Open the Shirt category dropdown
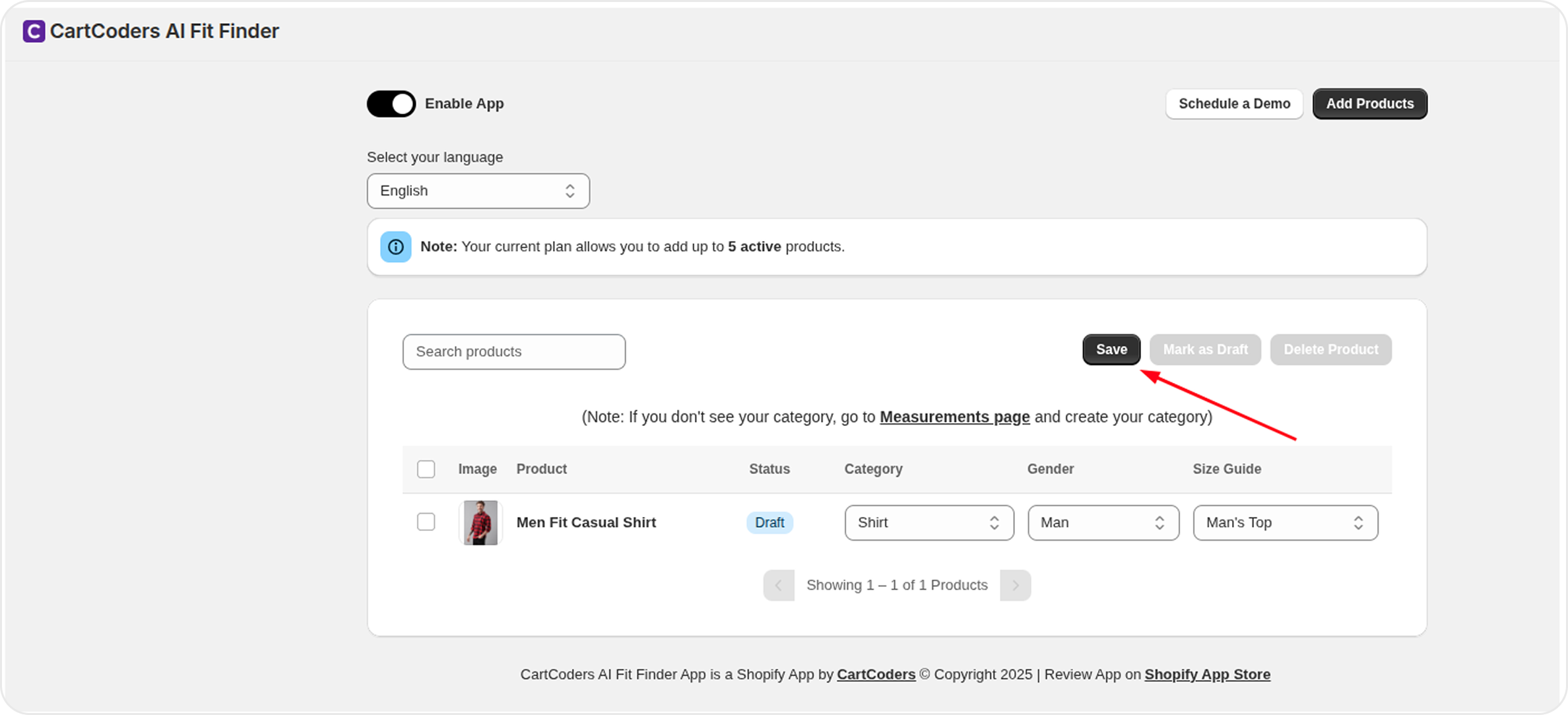This screenshot has height=715, width=1568. point(929,522)
